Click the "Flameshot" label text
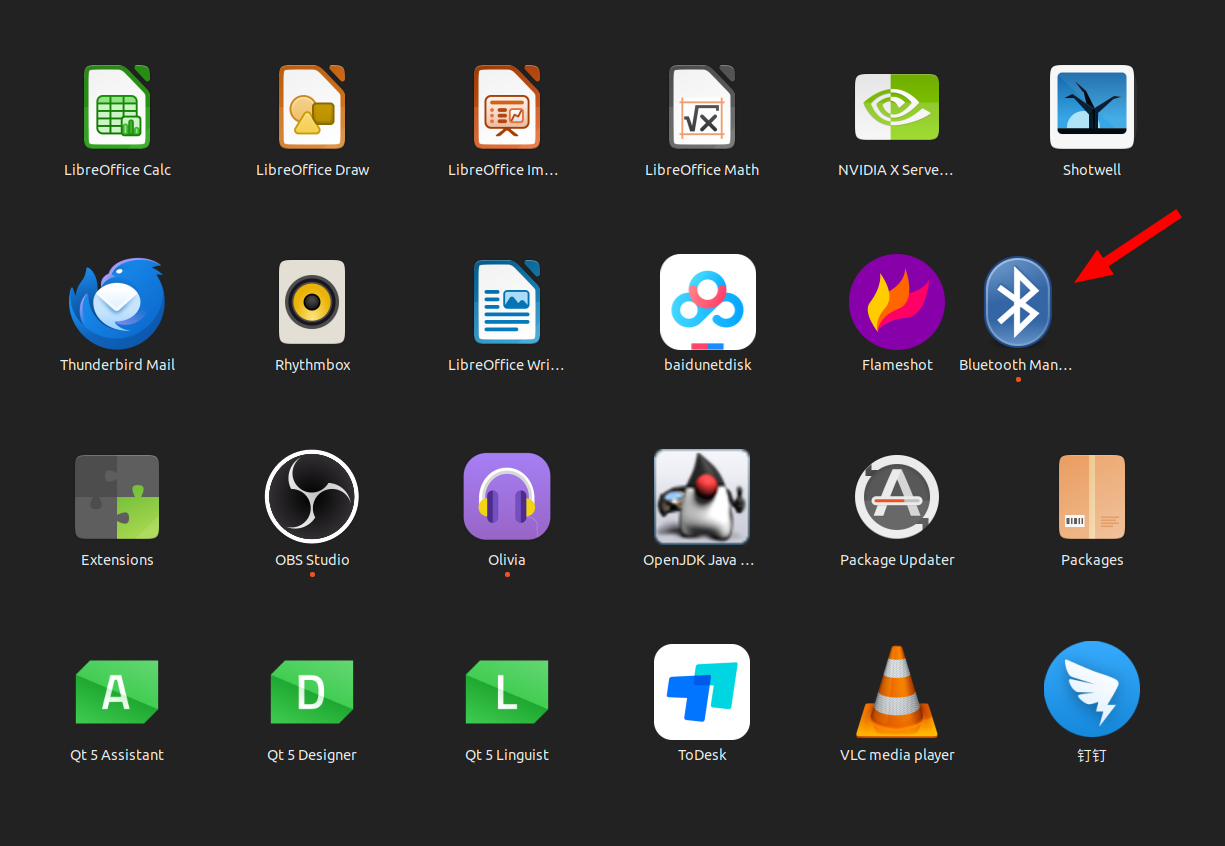 897,365
